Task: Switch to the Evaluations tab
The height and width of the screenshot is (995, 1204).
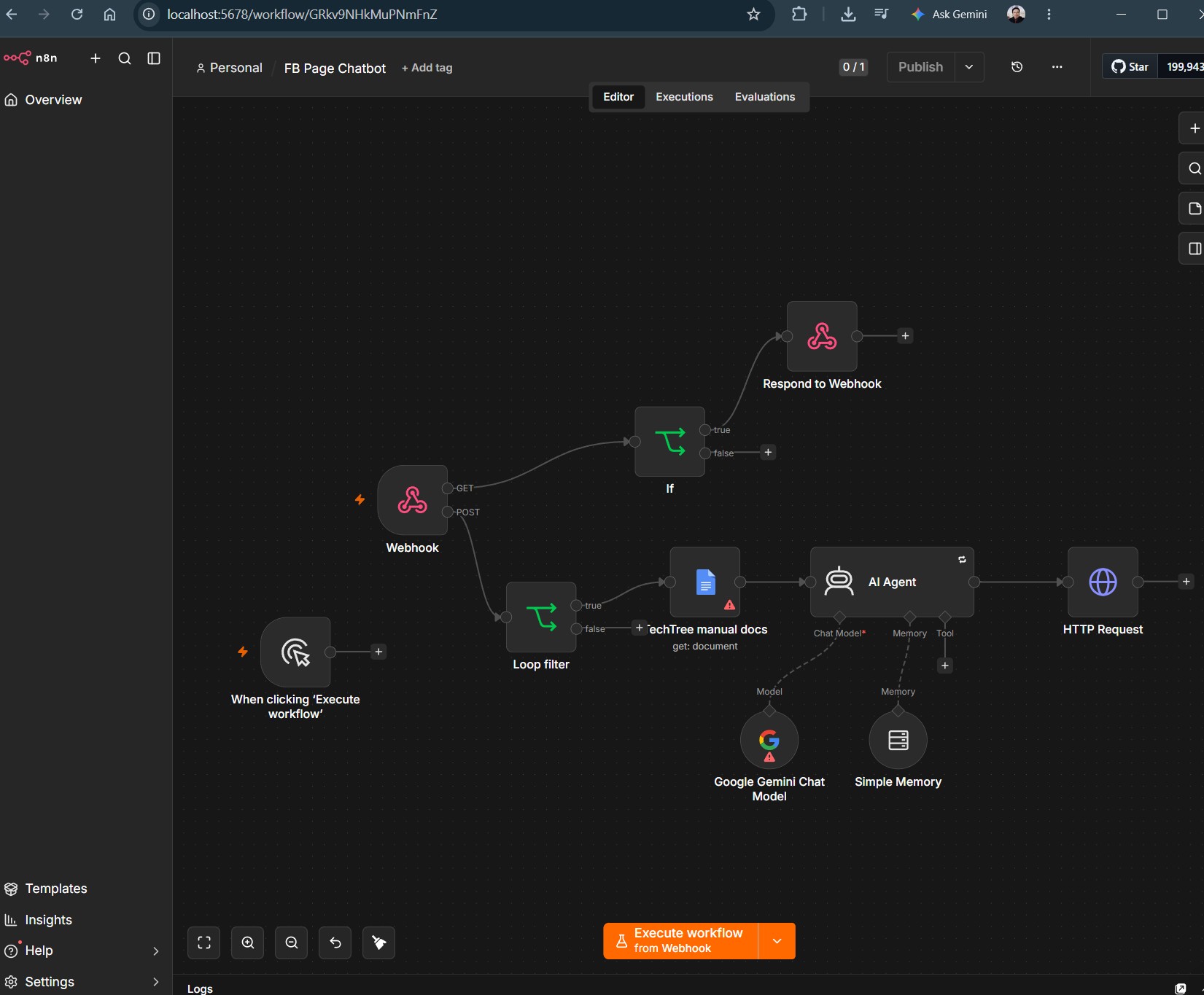Action: (765, 97)
